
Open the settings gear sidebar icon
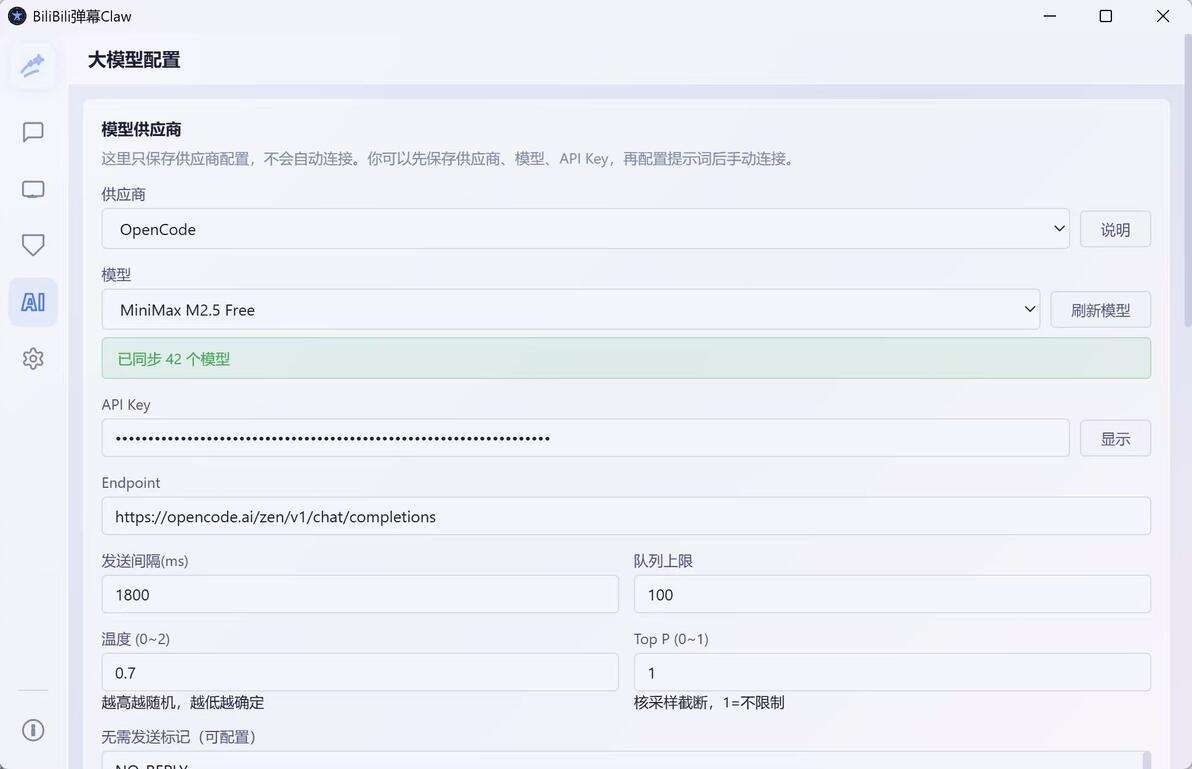point(33,359)
